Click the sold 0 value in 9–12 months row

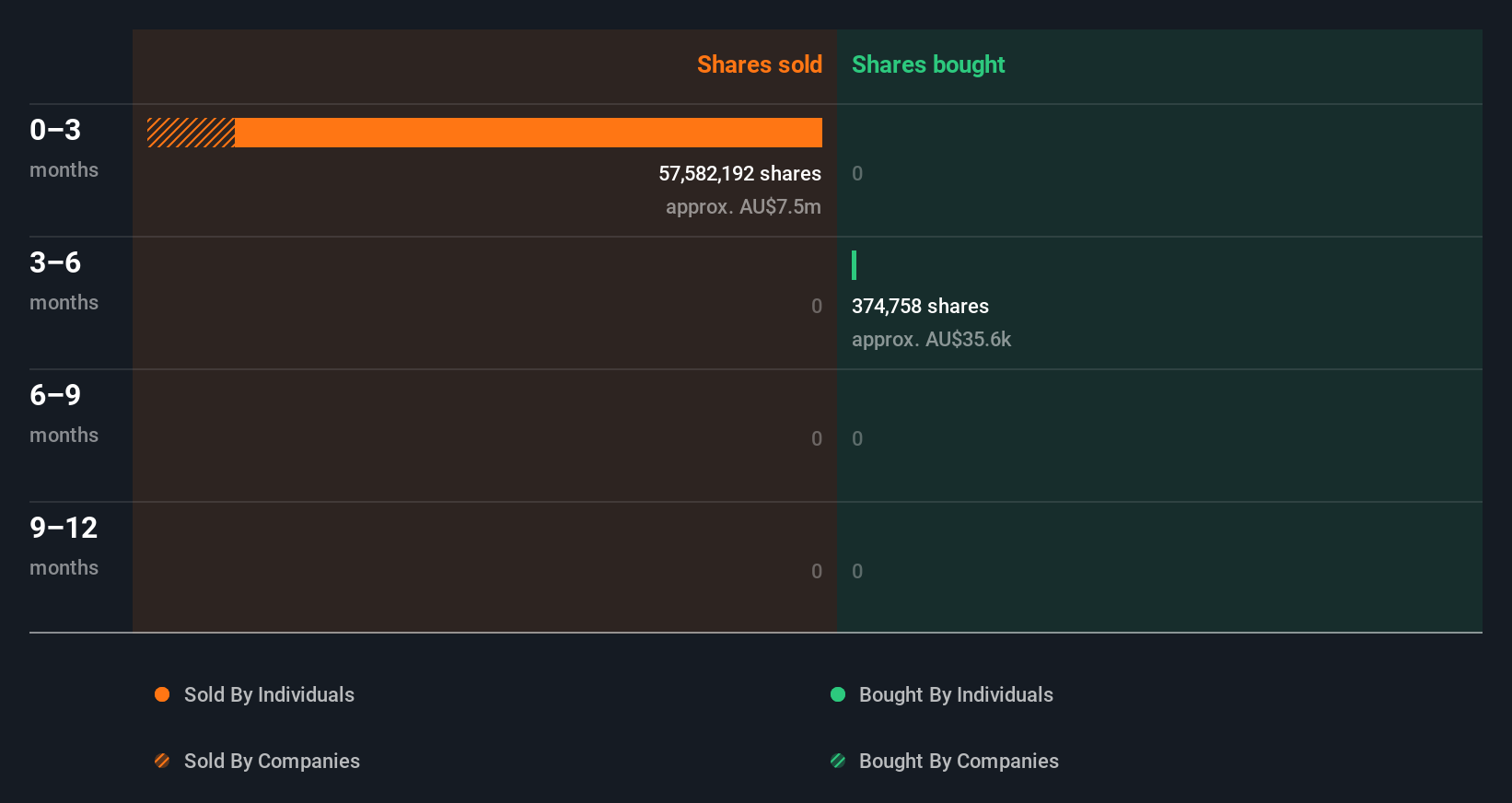coord(817,572)
